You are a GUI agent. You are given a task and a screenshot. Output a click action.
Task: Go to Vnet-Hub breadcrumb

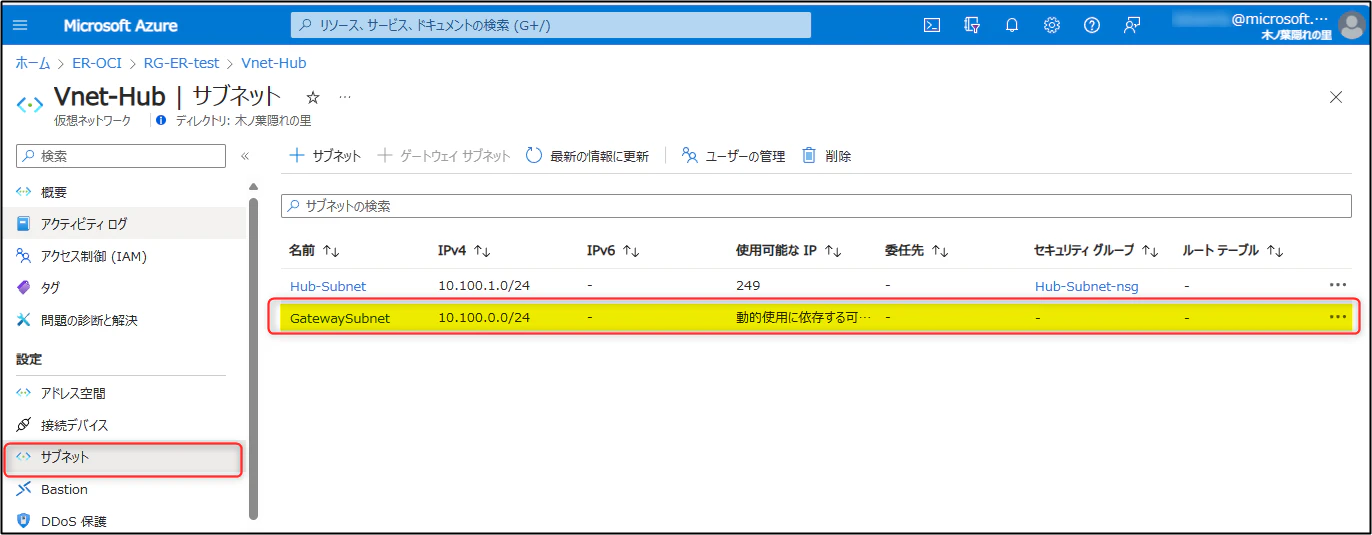[x=274, y=62]
